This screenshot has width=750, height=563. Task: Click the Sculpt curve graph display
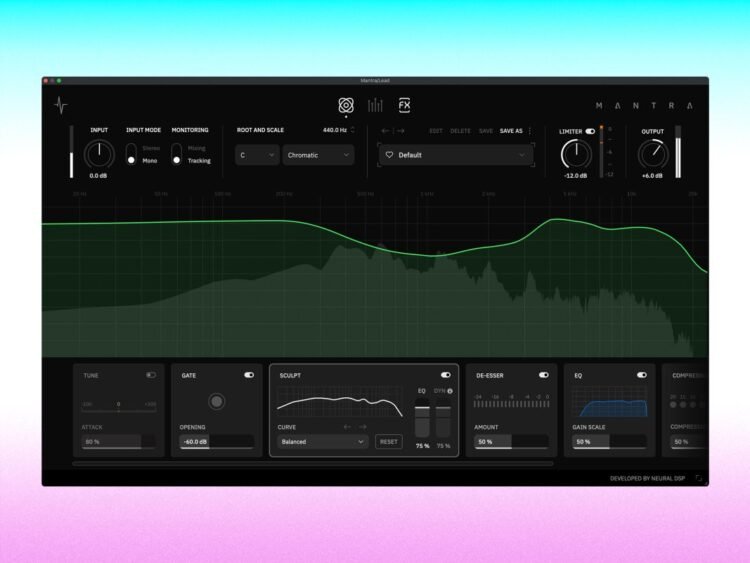340,401
